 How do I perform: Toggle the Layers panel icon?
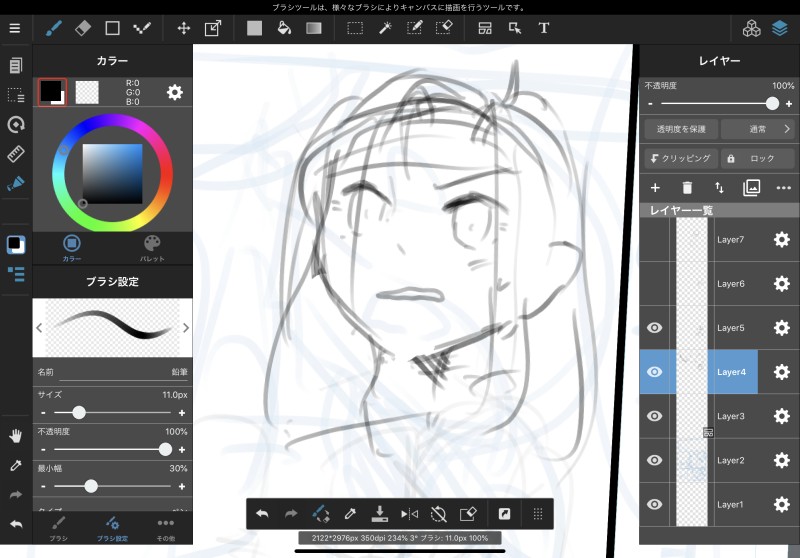780,29
